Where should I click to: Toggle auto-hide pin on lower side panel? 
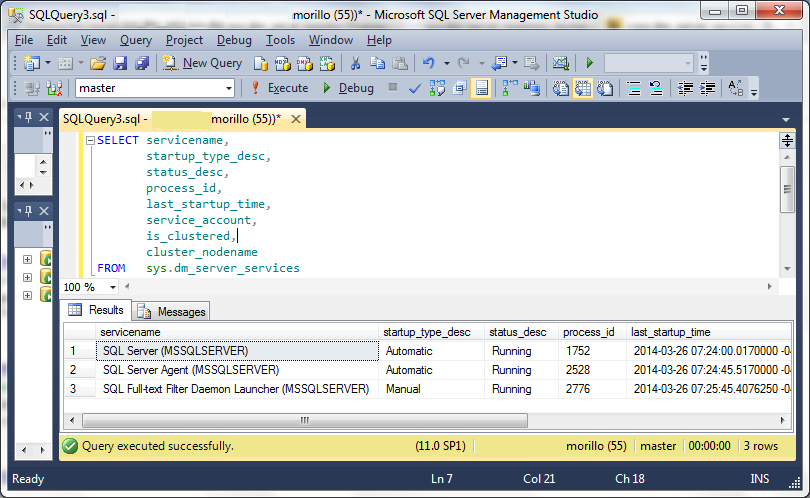tap(28, 211)
